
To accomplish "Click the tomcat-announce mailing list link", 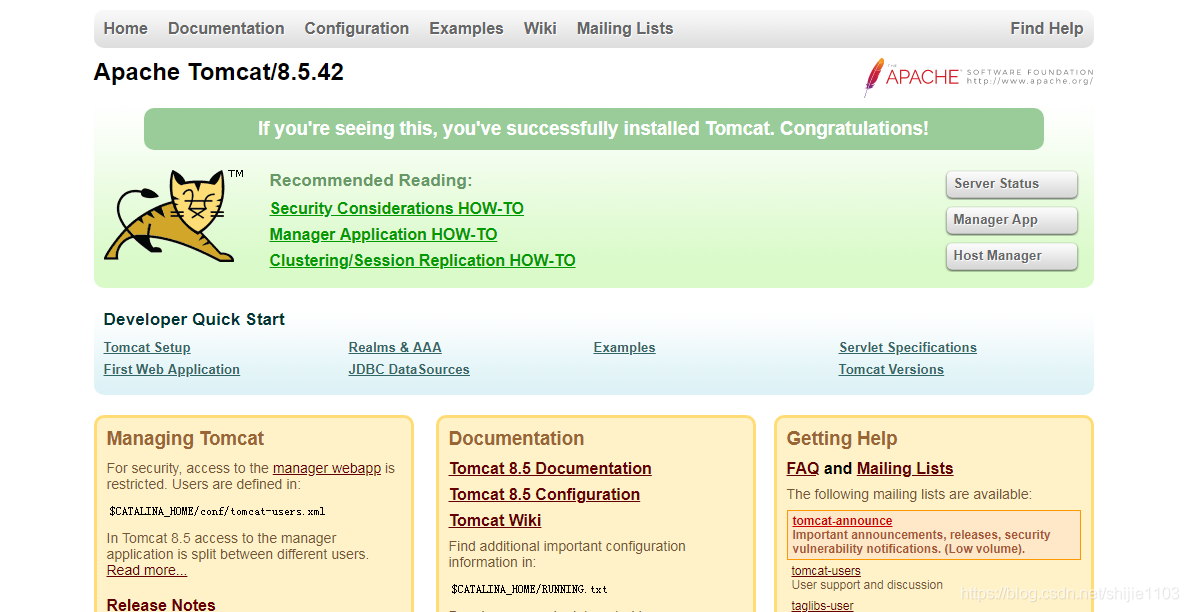I will tap(842, 521).
